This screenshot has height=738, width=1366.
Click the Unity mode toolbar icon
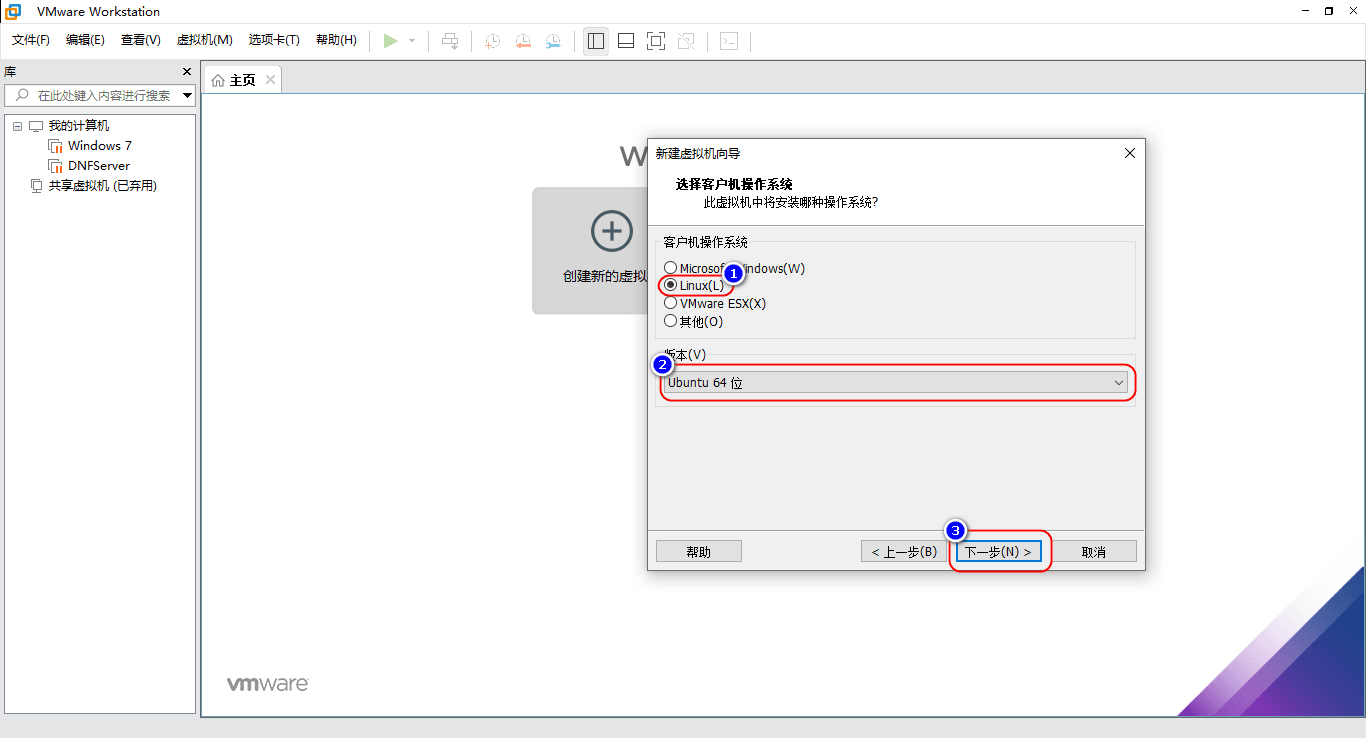(x=686, y=41)
